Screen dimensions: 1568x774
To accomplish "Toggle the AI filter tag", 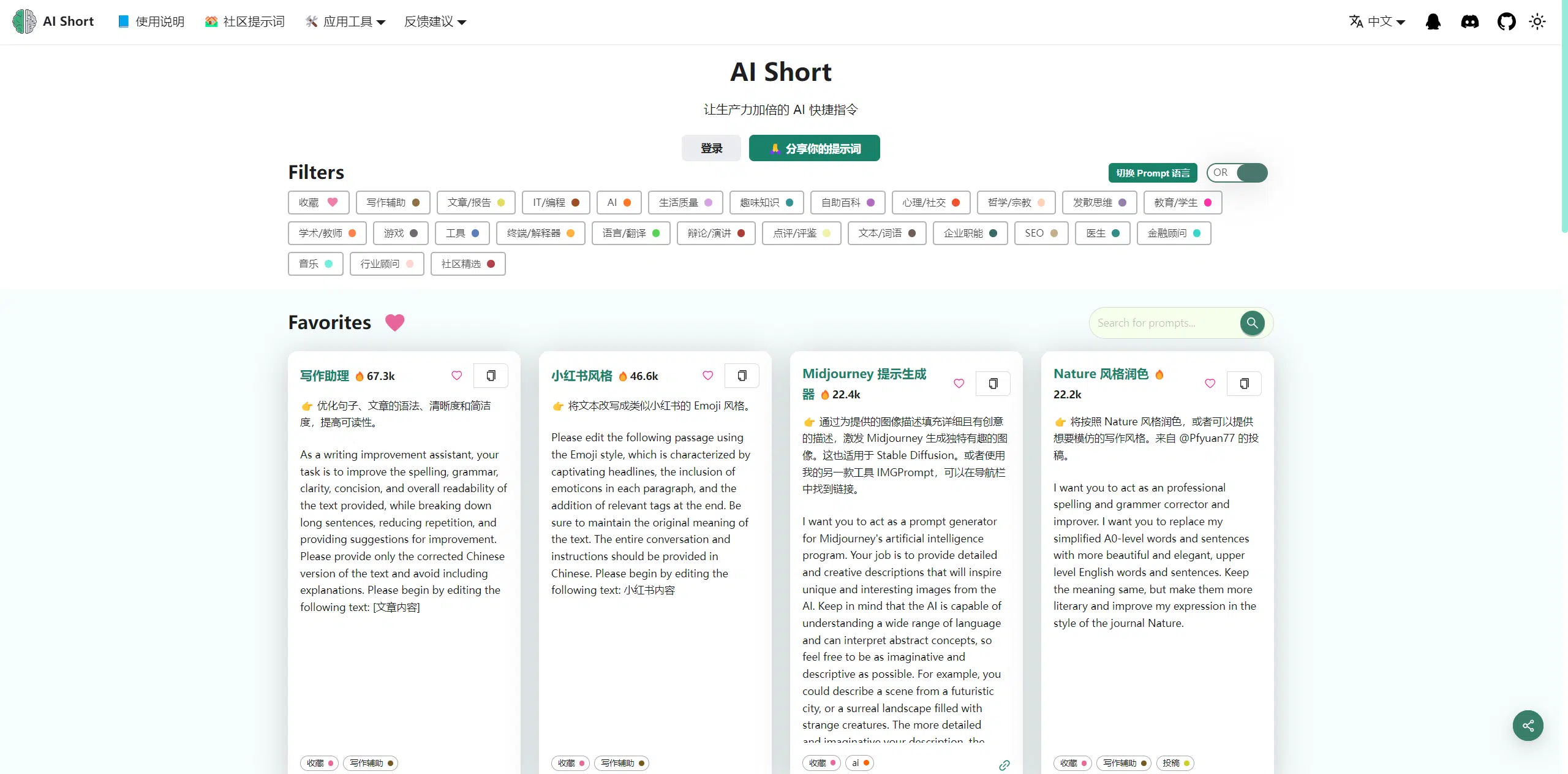I will pyautogui.click(x=619, y=203).
